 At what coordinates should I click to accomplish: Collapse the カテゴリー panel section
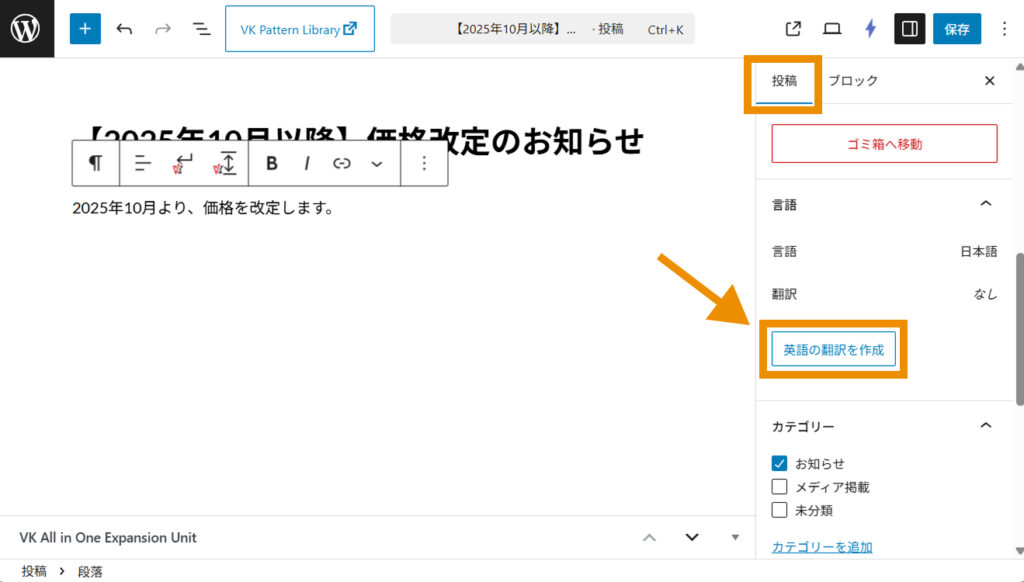point(985,426)
